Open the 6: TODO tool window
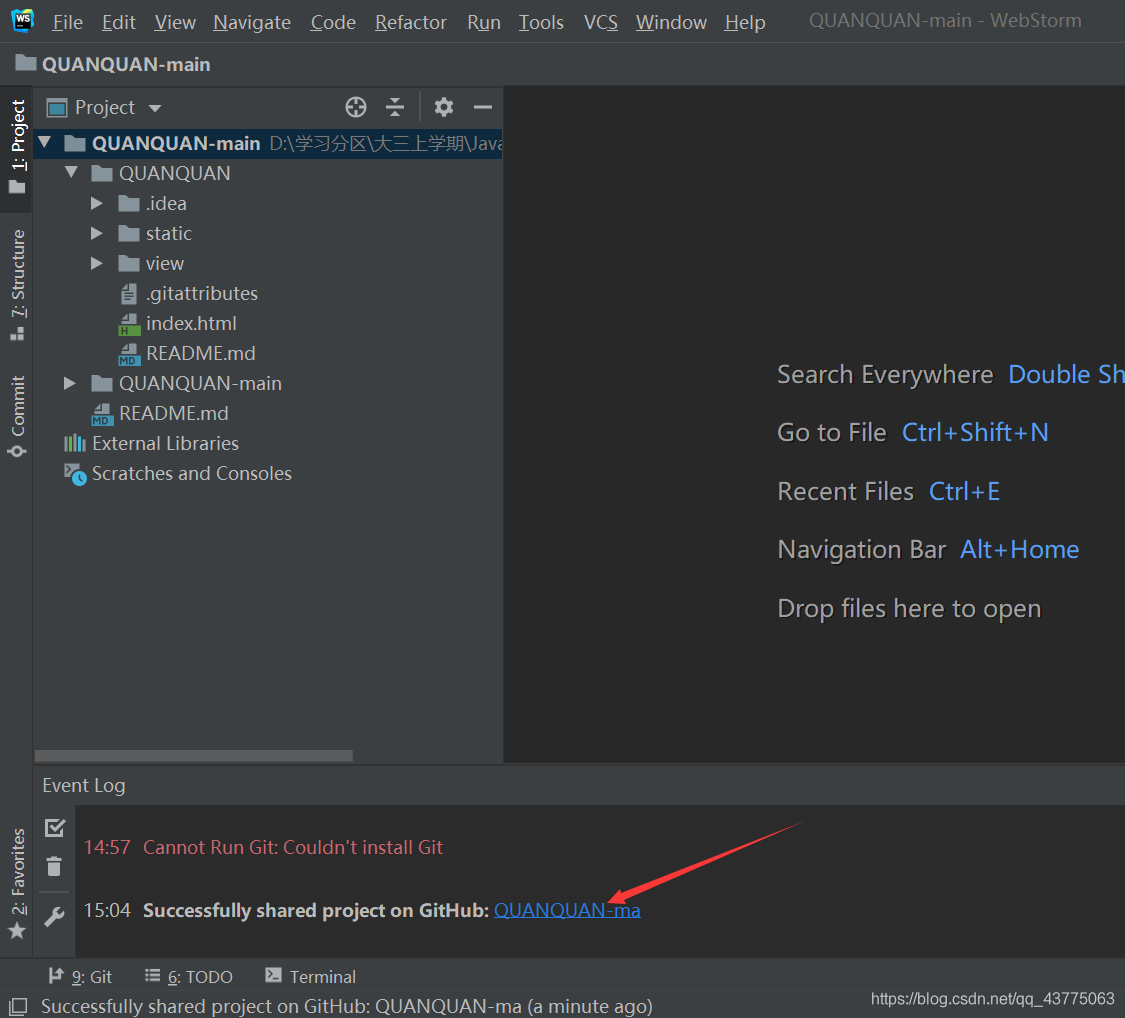 coord(189,976)
